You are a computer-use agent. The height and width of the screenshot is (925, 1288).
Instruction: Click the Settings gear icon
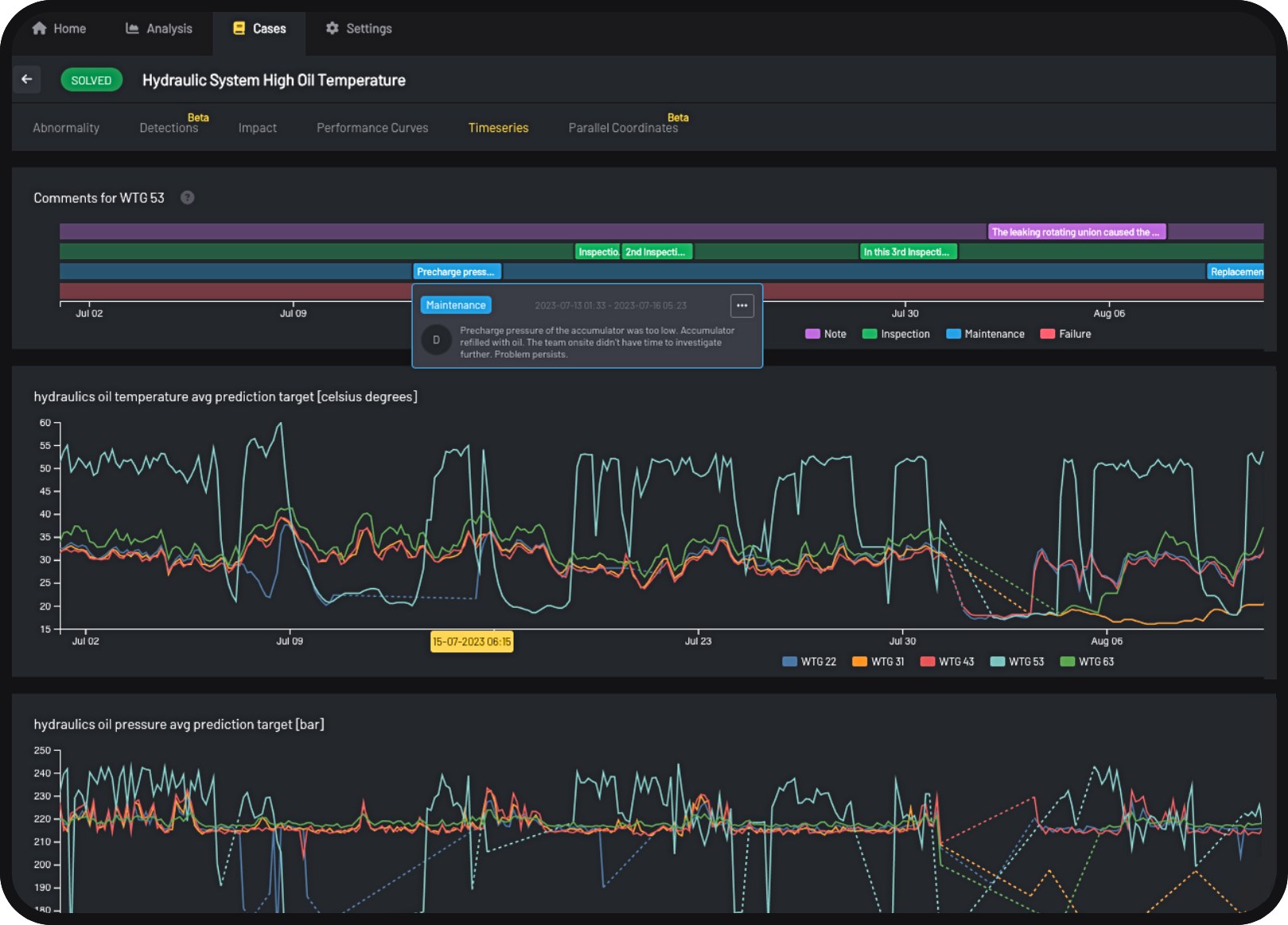(x=332, y=29)
